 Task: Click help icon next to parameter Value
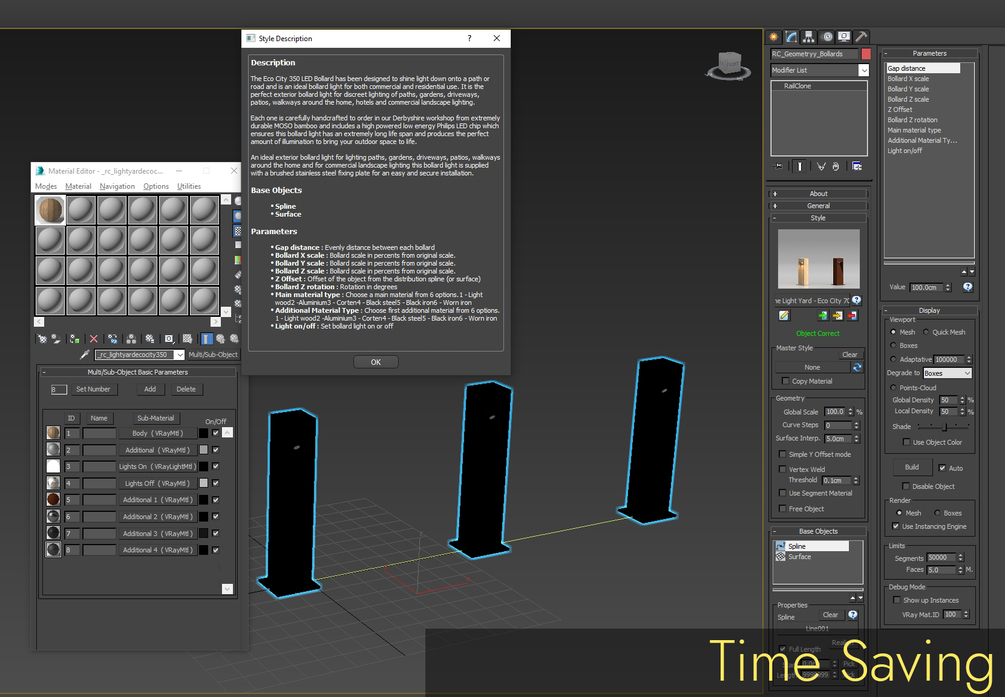(968, 287)
